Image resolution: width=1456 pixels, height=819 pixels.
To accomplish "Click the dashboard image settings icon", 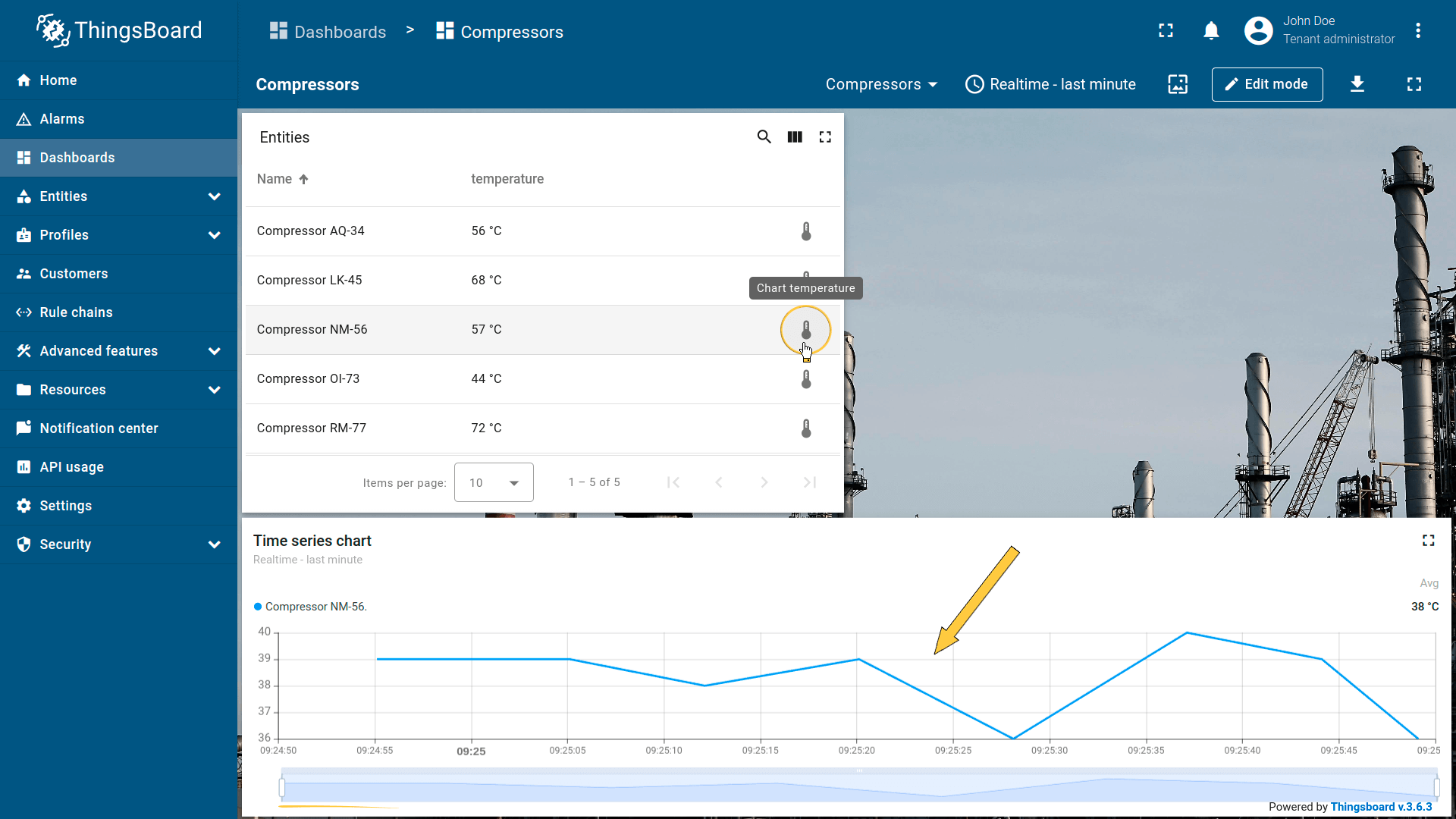I will click(1178, 84).
